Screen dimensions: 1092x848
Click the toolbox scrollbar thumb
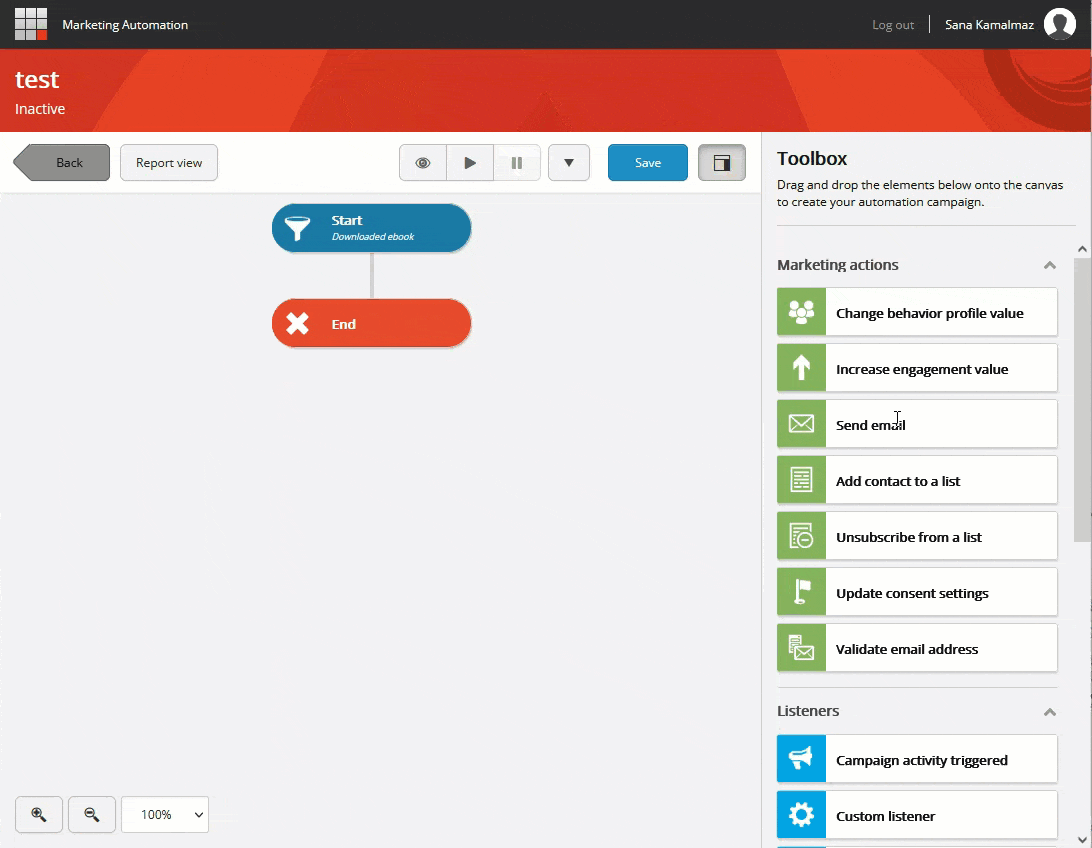click(x=1082, y=400)
